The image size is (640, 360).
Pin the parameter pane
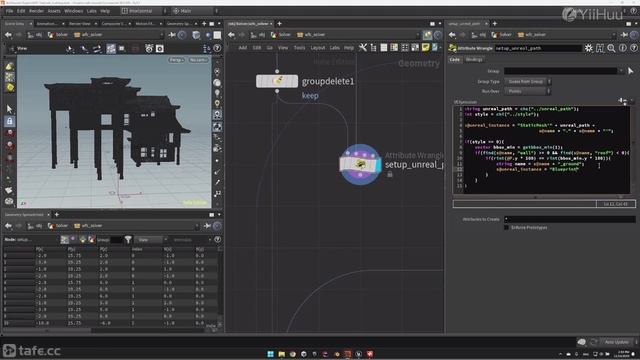point(624,35)
